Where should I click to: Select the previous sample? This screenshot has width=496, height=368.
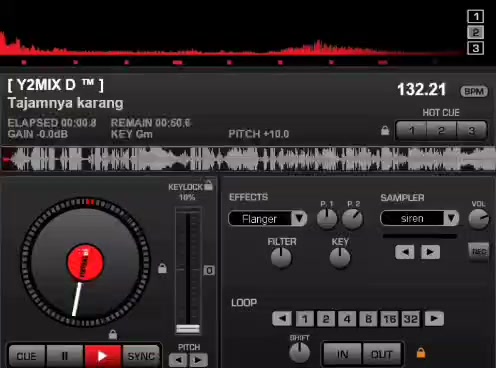point(405,252)
